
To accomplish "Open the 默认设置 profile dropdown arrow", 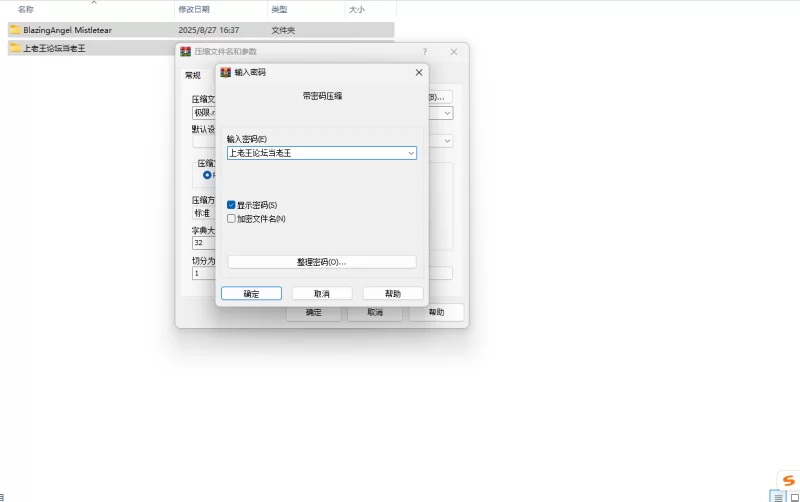I will [x=447, y=141].
